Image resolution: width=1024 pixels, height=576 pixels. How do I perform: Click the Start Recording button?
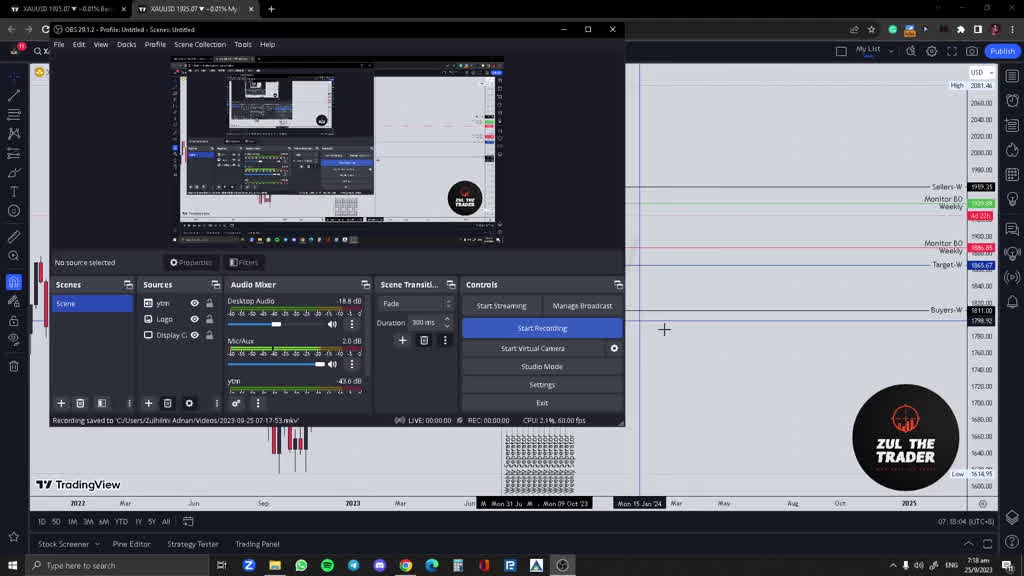[542, 328]
